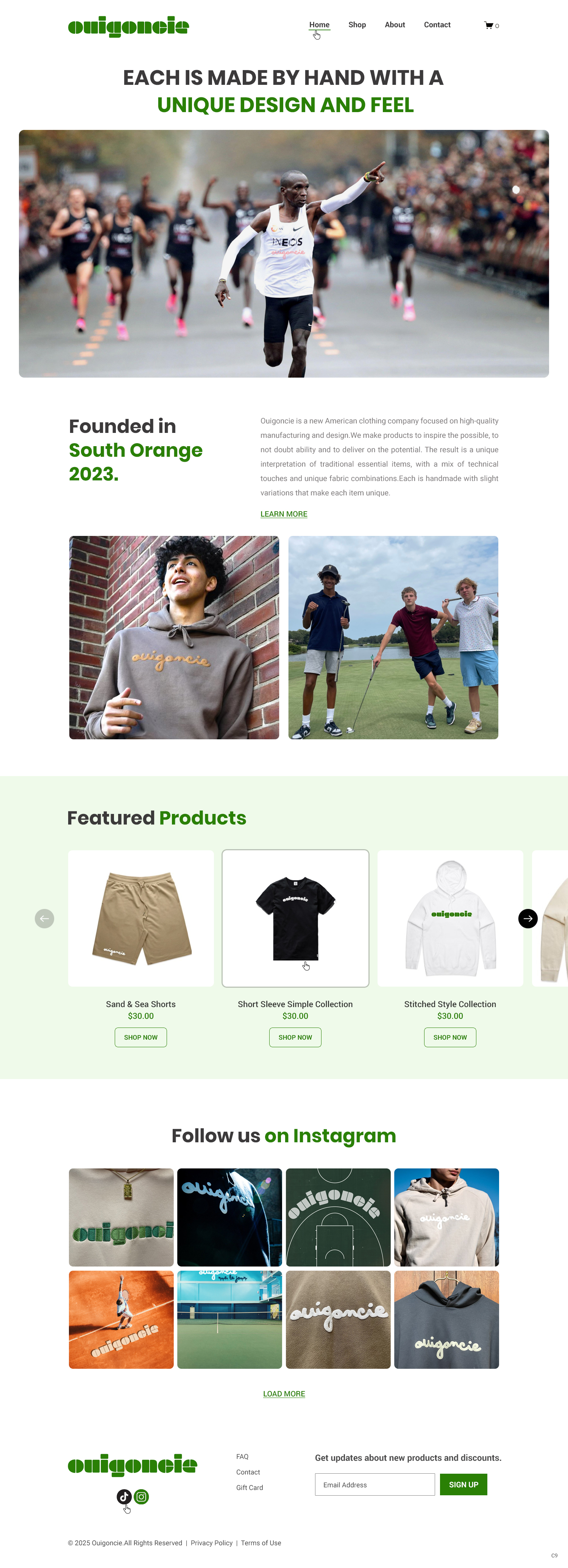Open the Privacy Policy link
This screenshot has height=1568, width=568.
[x=211, y=1542]
